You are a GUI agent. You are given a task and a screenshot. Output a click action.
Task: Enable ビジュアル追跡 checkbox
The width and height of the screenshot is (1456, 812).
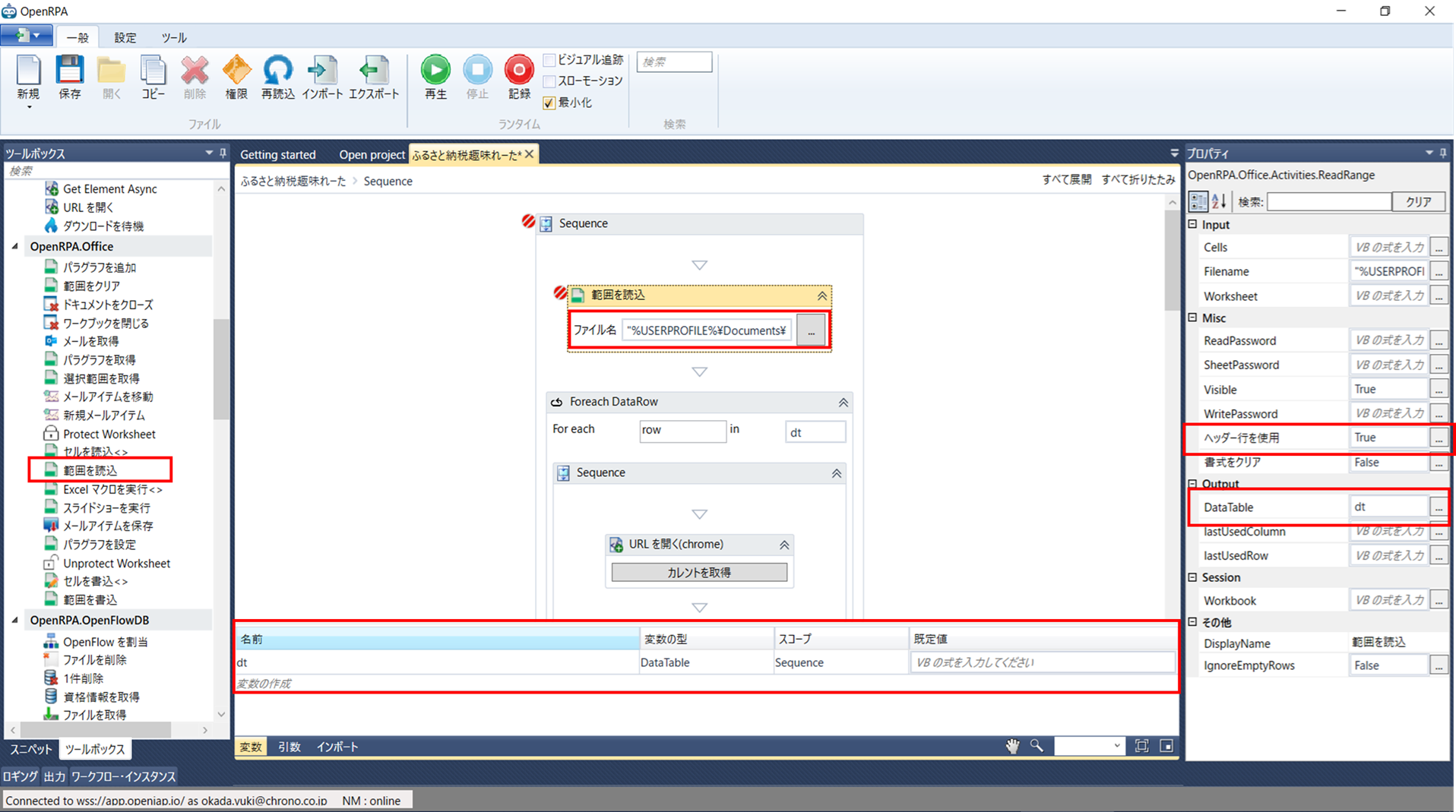[x=549, y=60]
